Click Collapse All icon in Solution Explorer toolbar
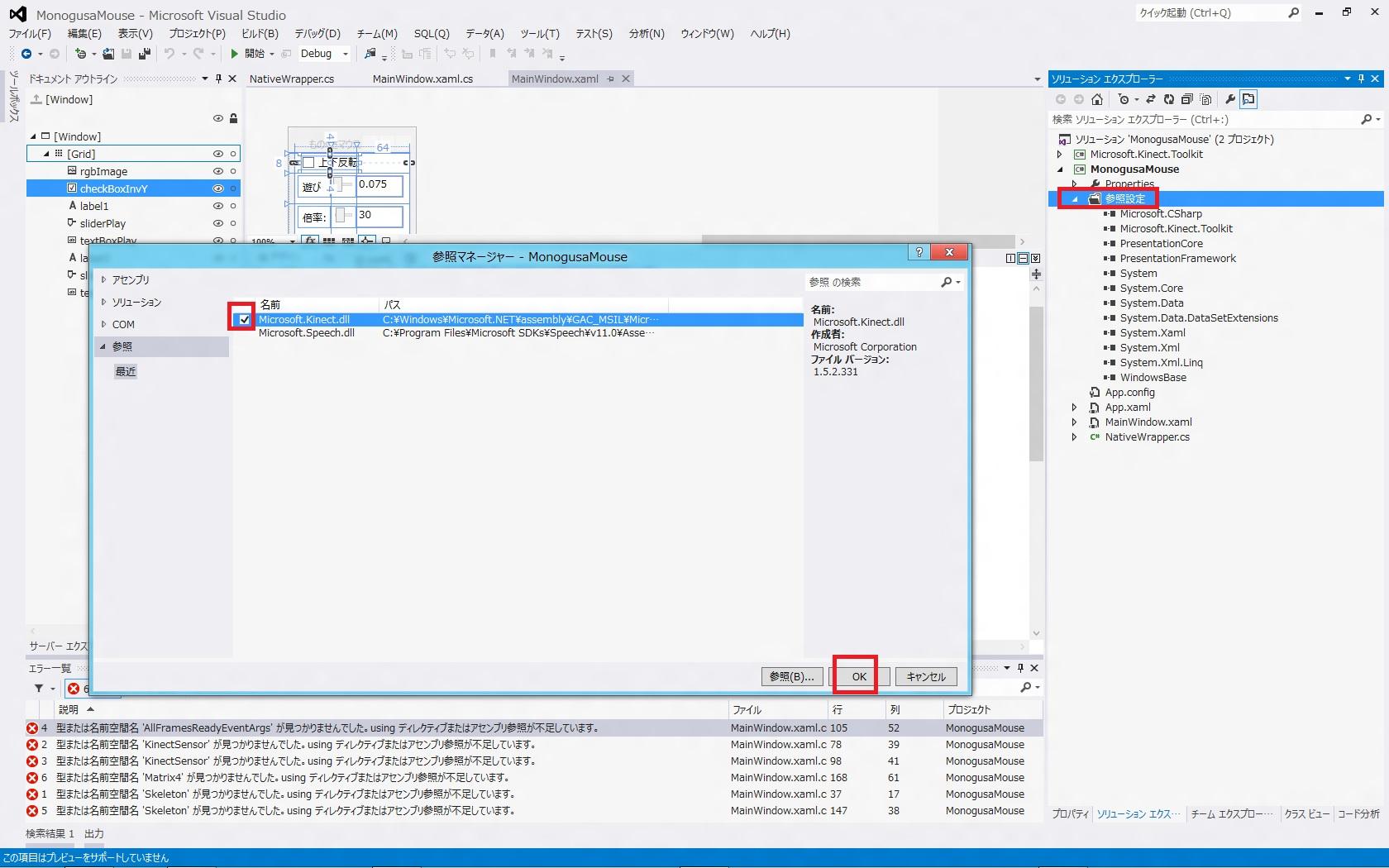Screen dimensions: 1389x868 point(1186,99)
